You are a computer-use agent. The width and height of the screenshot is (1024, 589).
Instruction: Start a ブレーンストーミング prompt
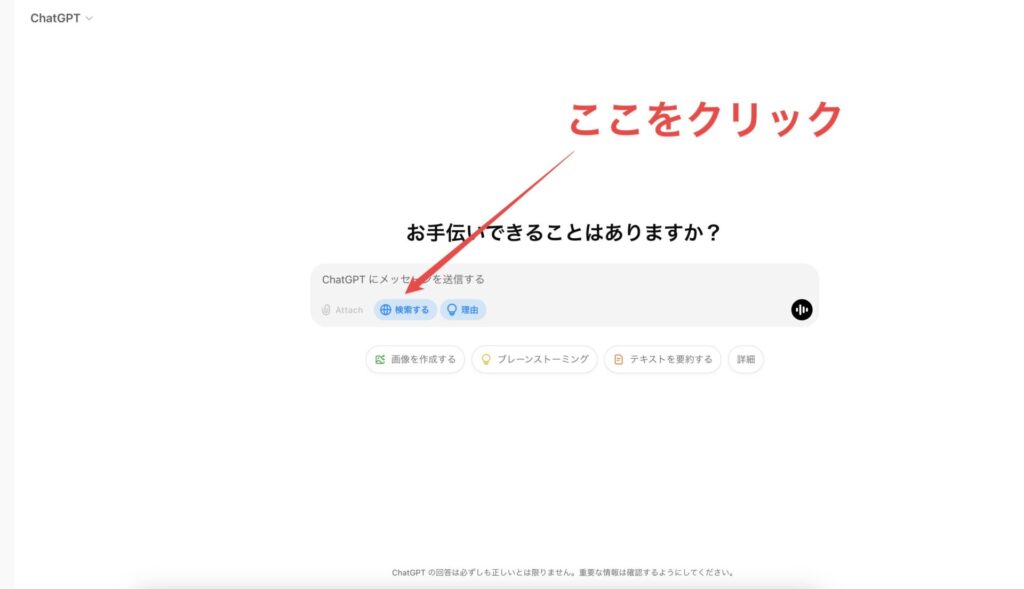[537, 359]
